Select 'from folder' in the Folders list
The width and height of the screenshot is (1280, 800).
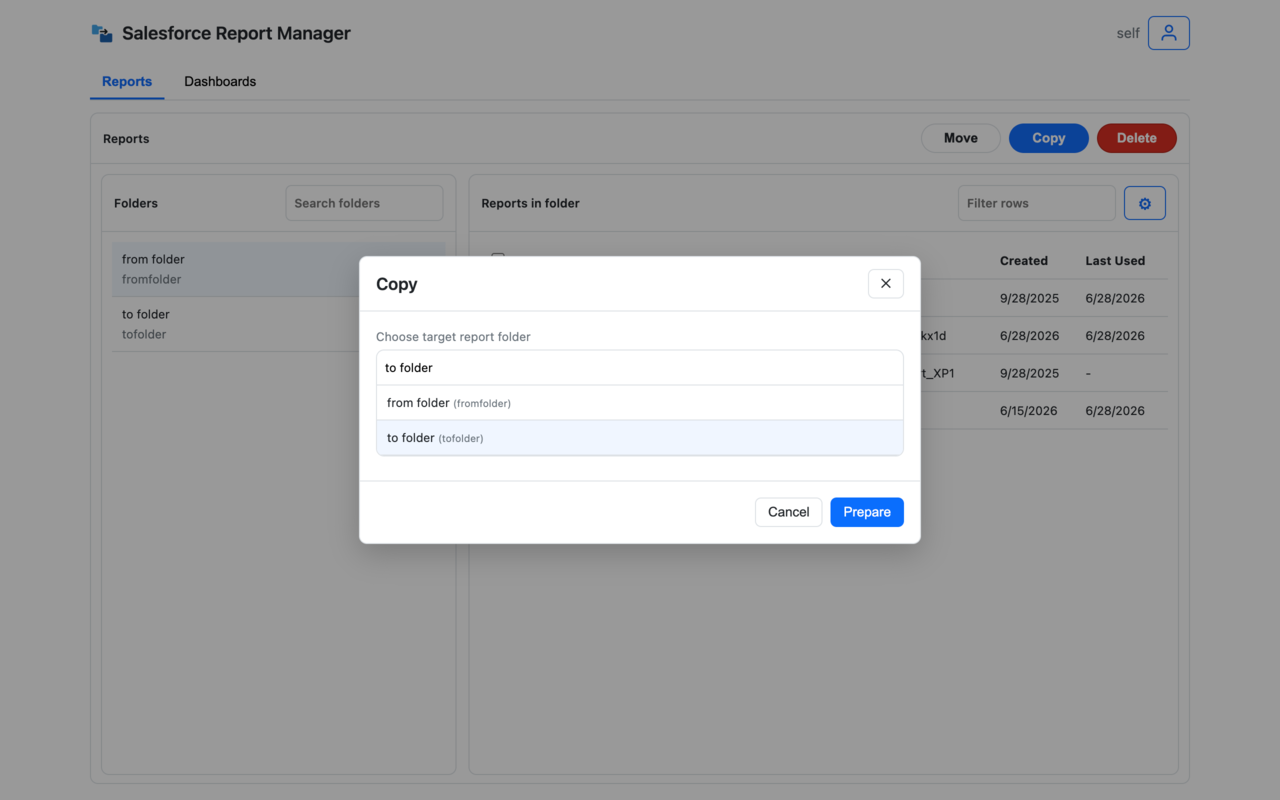tap(278, 269)
